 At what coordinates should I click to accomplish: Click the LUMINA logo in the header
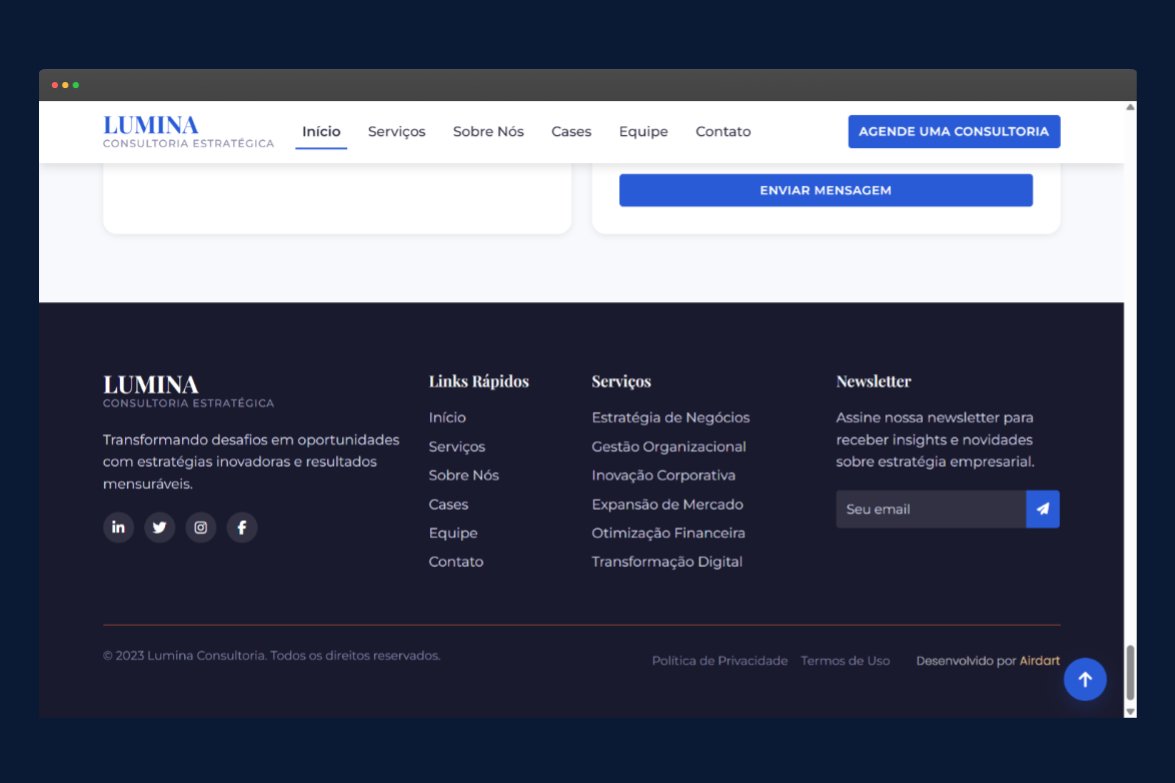click(150, 131)
